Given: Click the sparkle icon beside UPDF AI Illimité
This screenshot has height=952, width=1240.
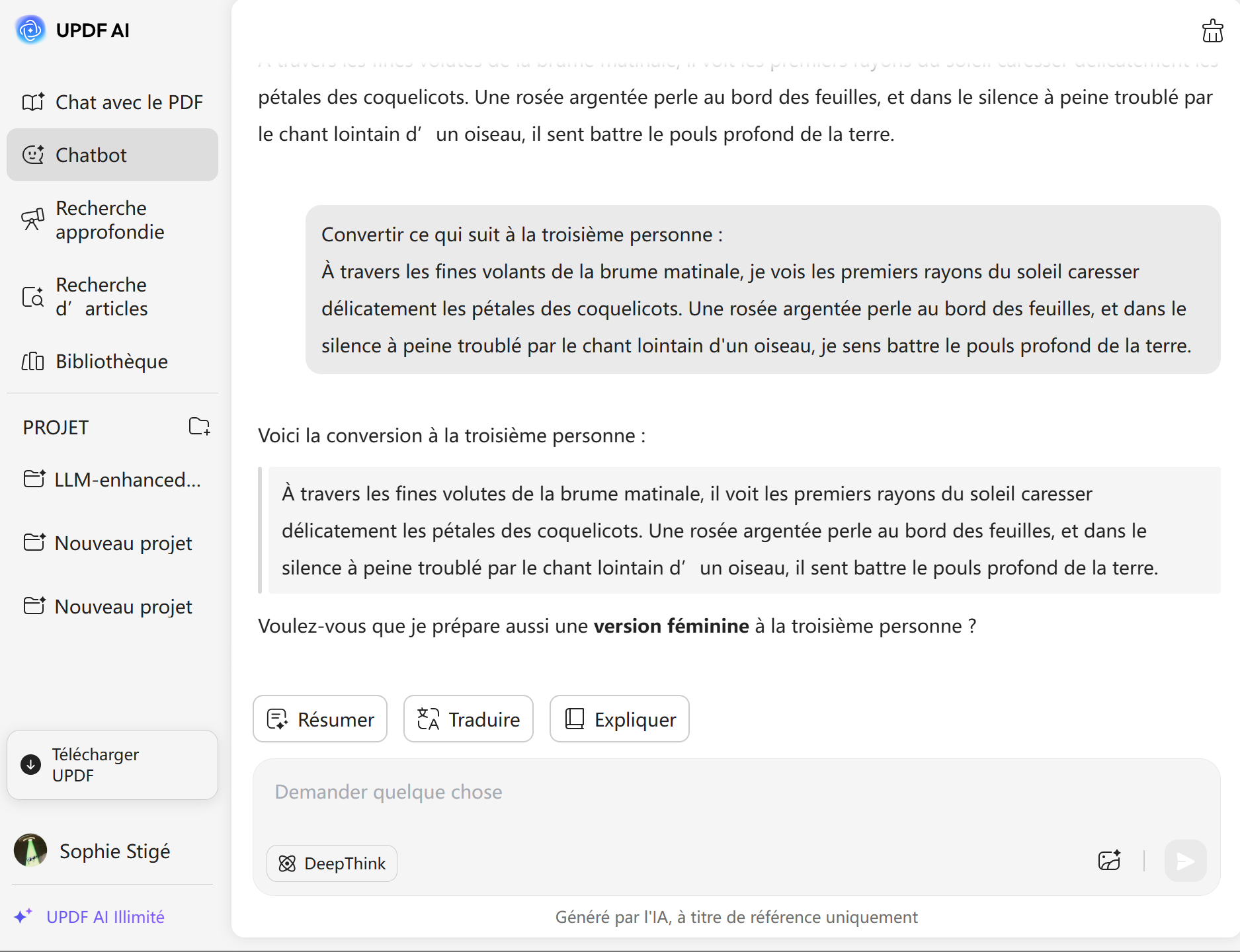Looking at the screenshot, I should click(23, 916).
